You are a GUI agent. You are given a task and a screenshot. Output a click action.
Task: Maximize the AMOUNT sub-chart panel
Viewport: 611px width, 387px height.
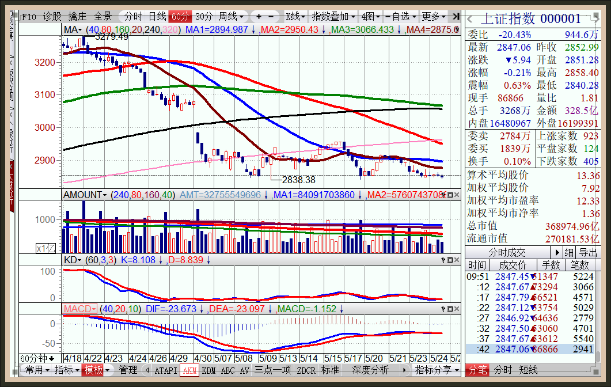(450, 194)
